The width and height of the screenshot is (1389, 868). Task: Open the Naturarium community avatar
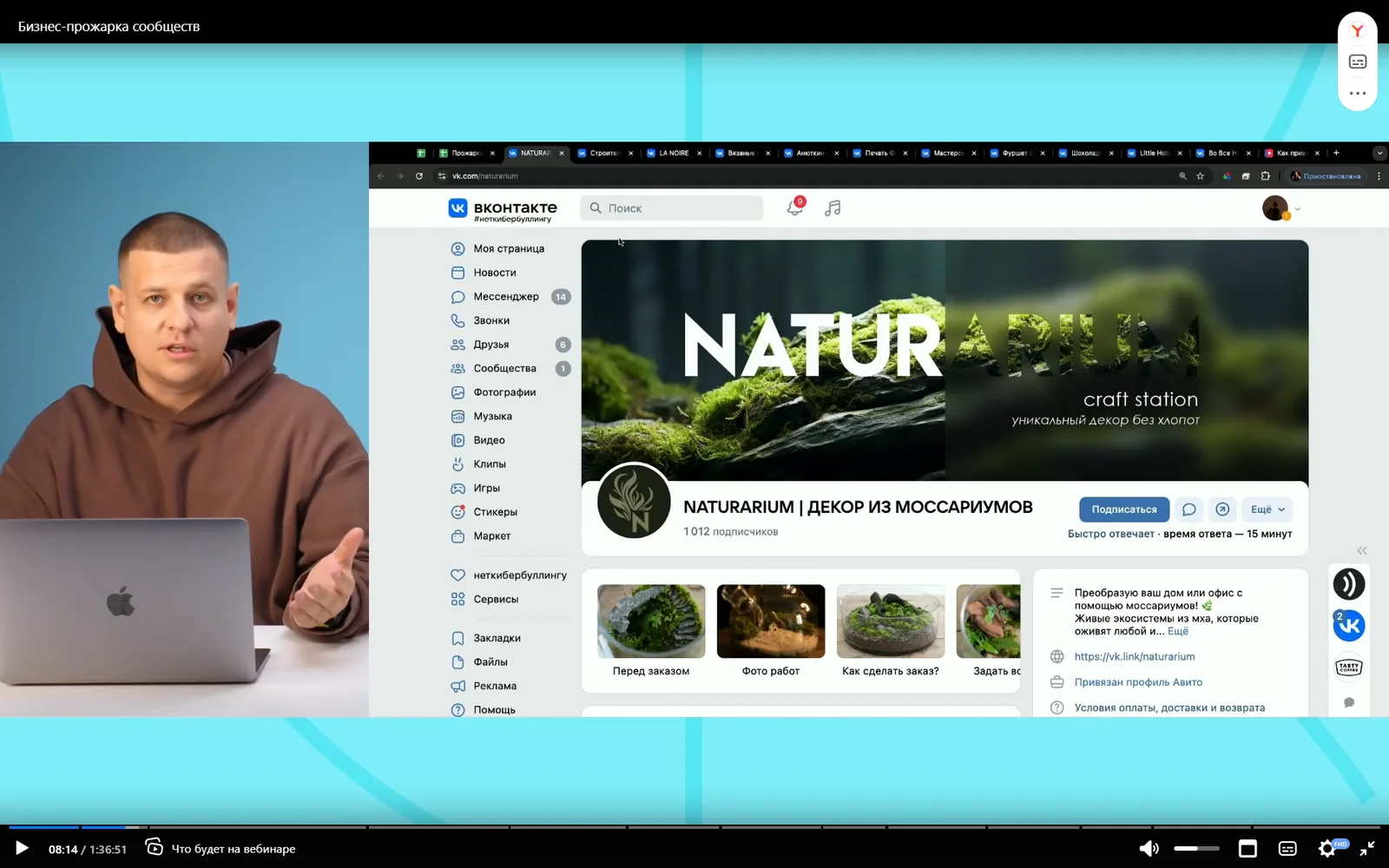634,502
